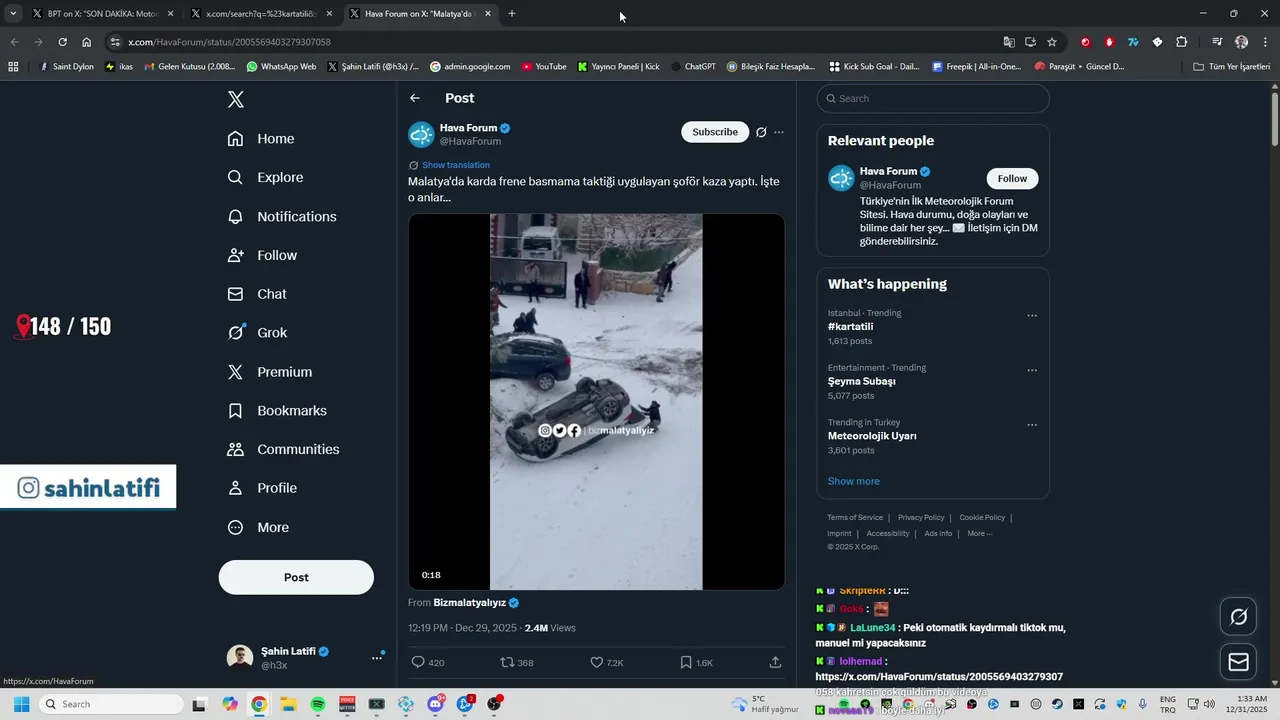This screenshot has height=720, width=1280.
Task: Focus the X Search field
Action: pyautogui.click(x=933, y=98)
